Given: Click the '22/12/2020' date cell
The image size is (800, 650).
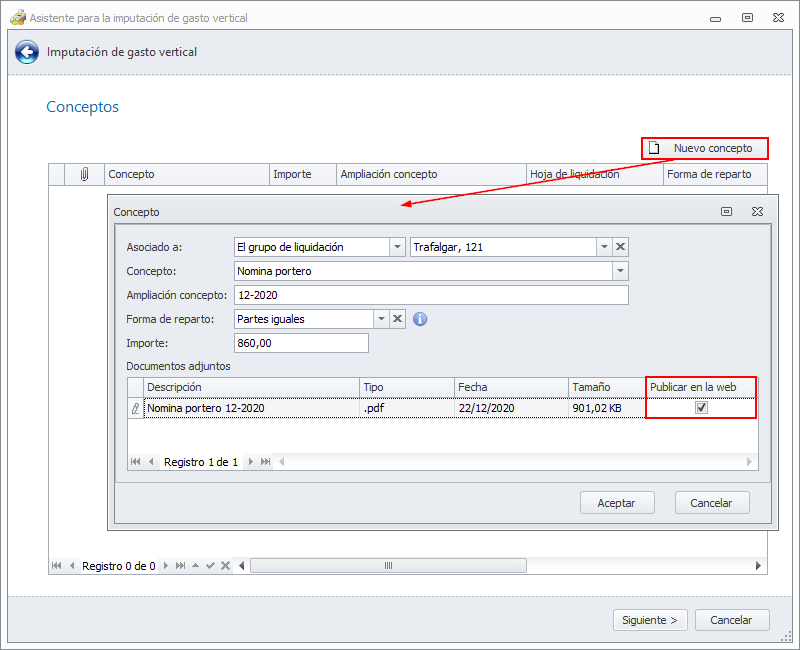Looking at the screenshot, I should pos(511,408).
